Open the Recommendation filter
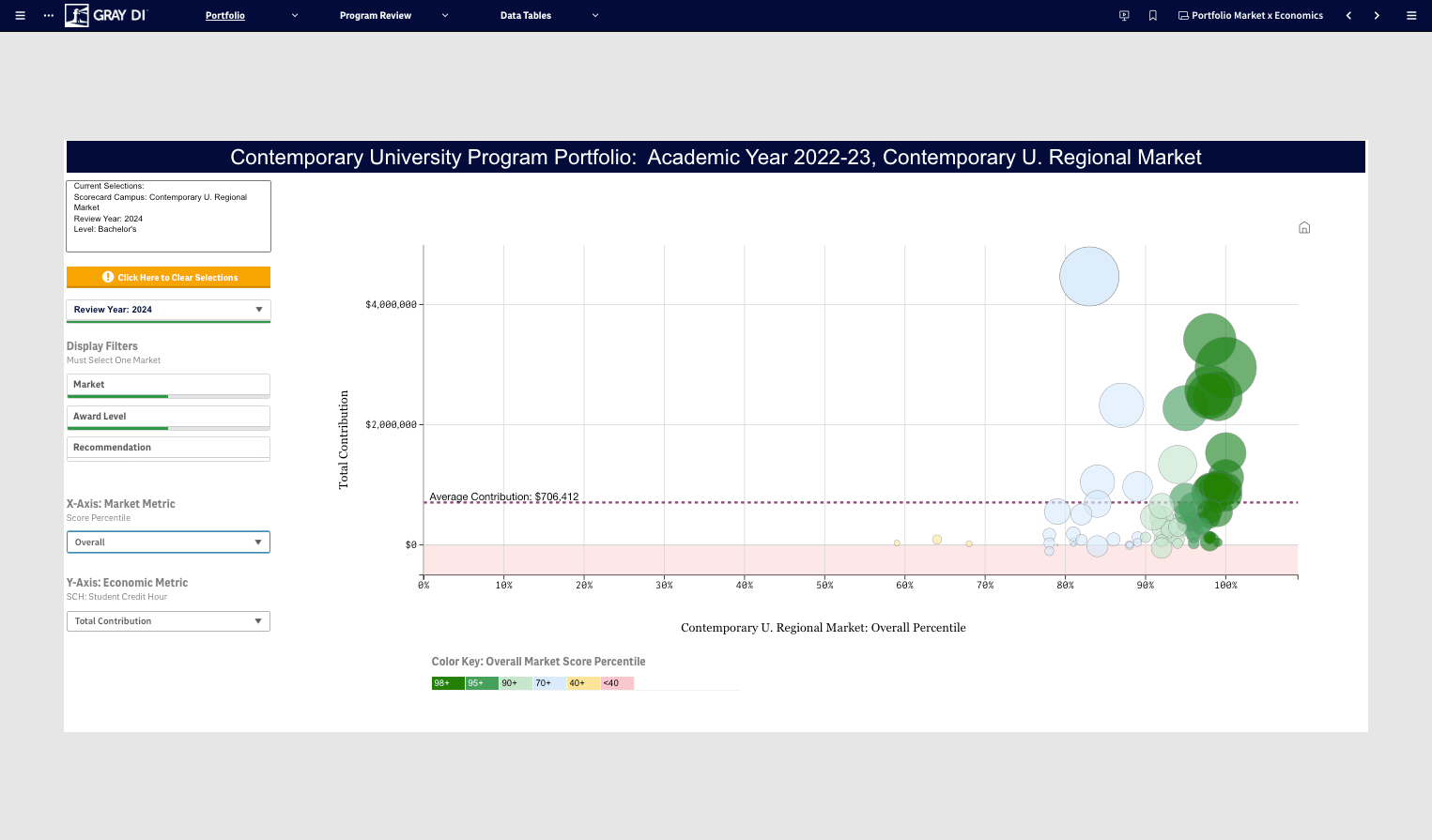 tap(168, 448)
